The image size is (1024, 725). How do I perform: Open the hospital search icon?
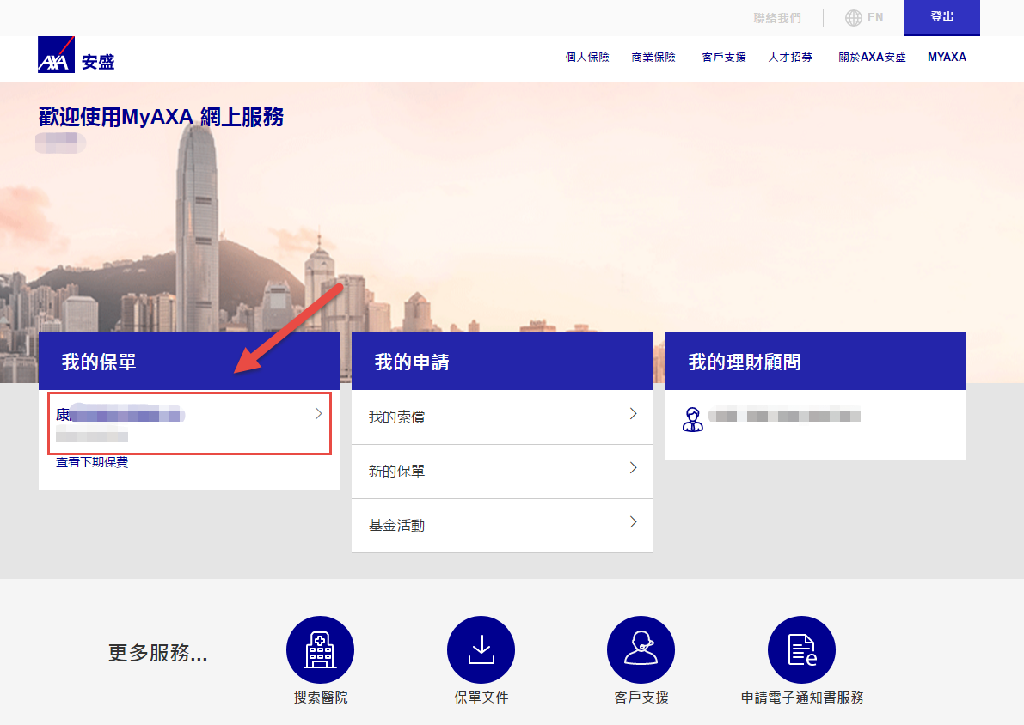(320, 650)
